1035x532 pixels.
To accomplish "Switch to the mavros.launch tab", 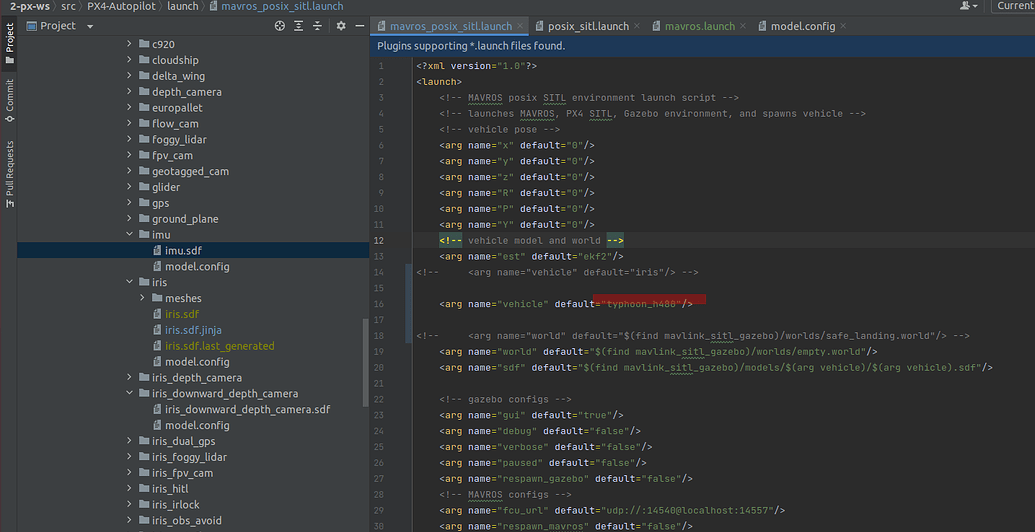I will click(x=699, y=26).
